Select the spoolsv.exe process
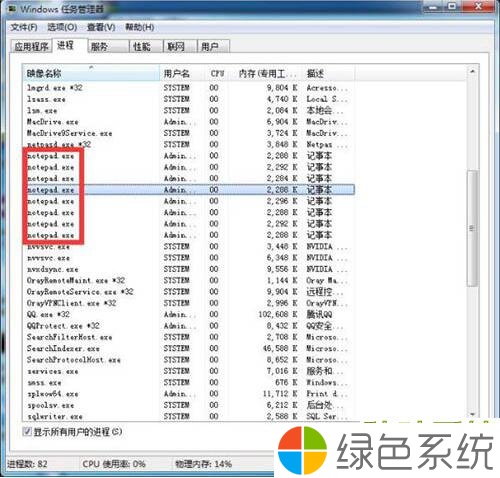Image resolution: width=500 pixels, height=478 pixels. click(188, 405)
